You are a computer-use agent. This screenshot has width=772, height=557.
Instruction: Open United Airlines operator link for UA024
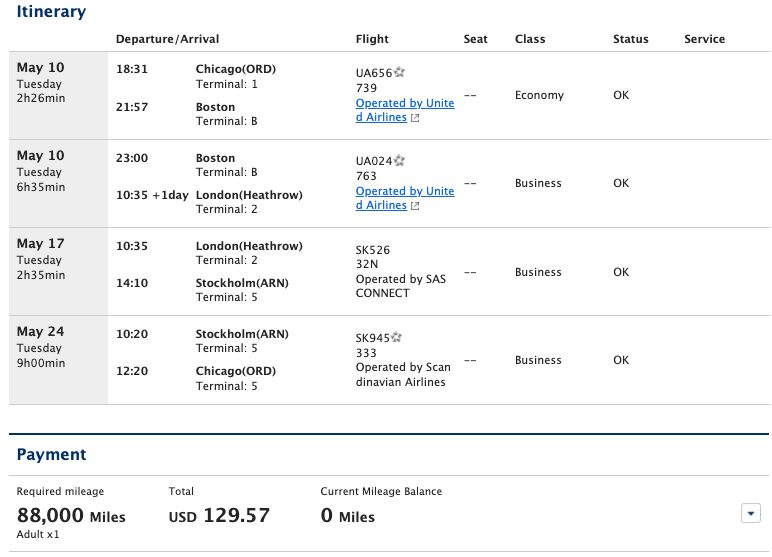(x=404, y=198)
